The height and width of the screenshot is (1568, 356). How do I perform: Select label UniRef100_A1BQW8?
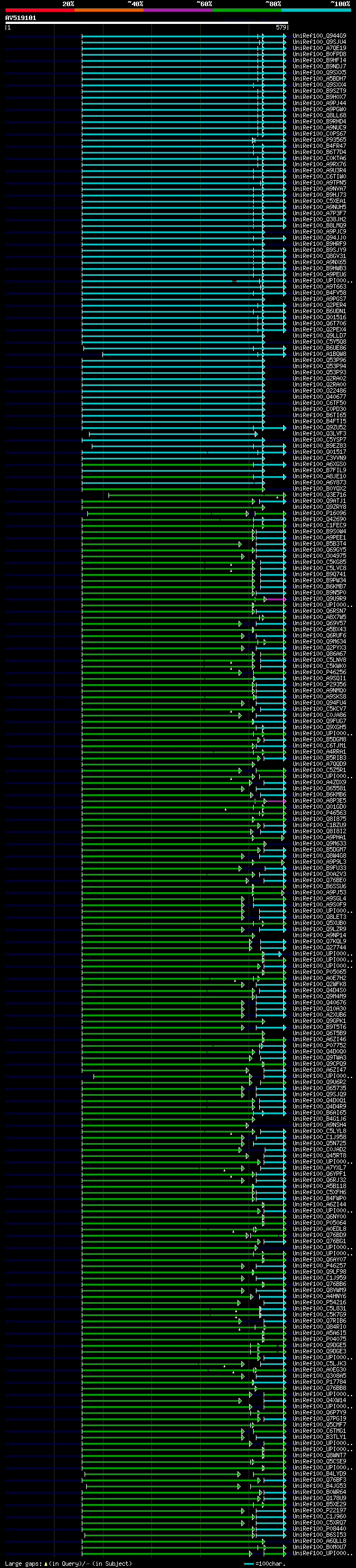(x=319, y=354)
